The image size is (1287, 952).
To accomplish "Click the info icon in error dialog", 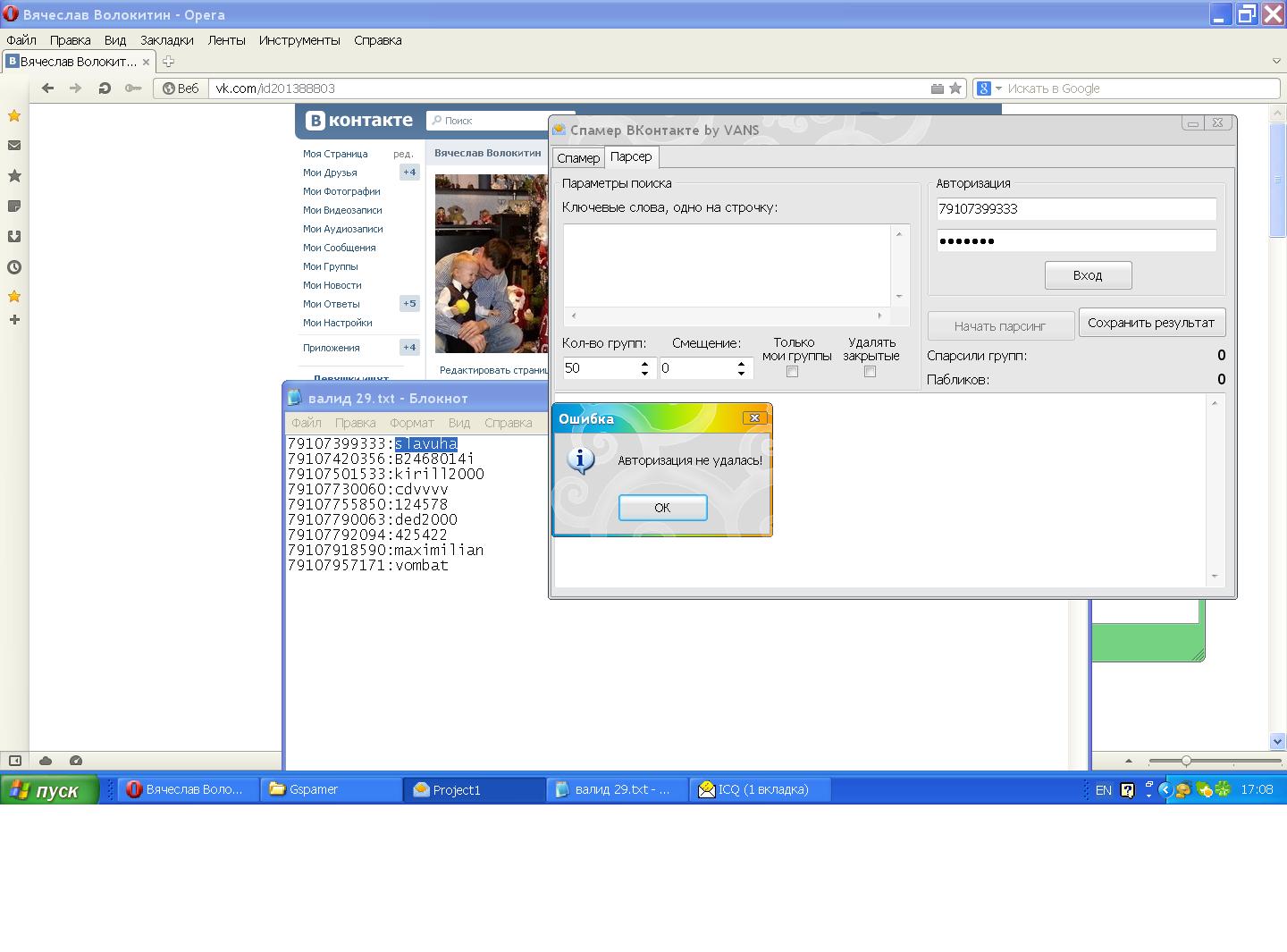I will click(x=581, y=459).
